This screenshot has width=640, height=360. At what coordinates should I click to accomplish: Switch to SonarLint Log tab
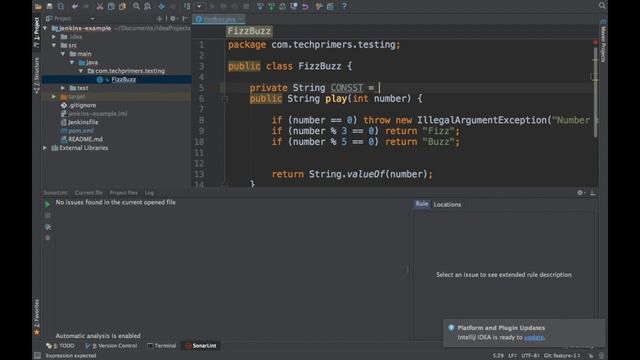click(x=149, y=193)
